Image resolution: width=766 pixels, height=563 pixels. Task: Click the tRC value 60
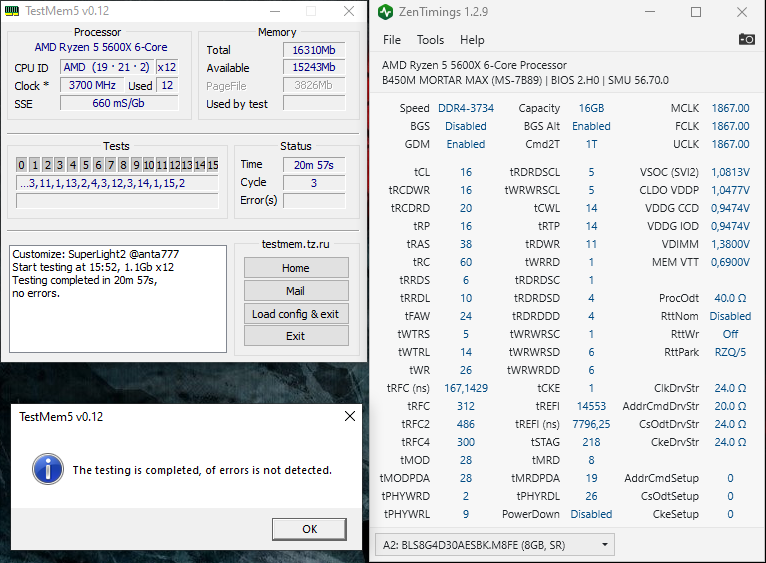coord(466,262)
